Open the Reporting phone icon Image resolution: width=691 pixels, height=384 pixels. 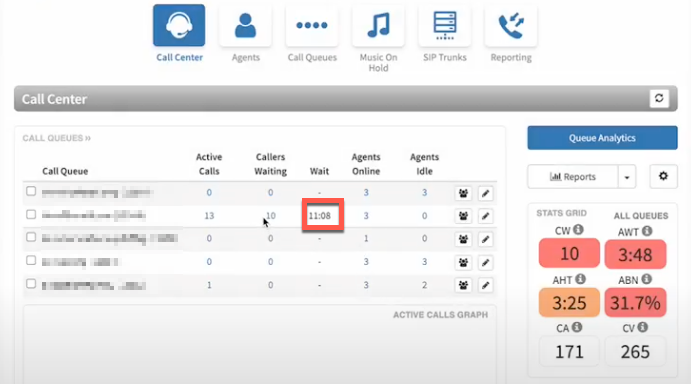click(511, 26)
